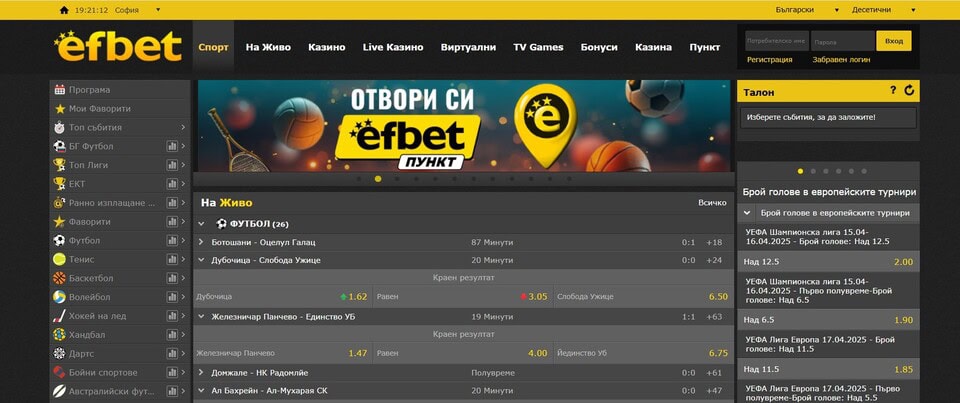Open the Казино menu tab
The image size is (960, 403).
click(327, 47)
